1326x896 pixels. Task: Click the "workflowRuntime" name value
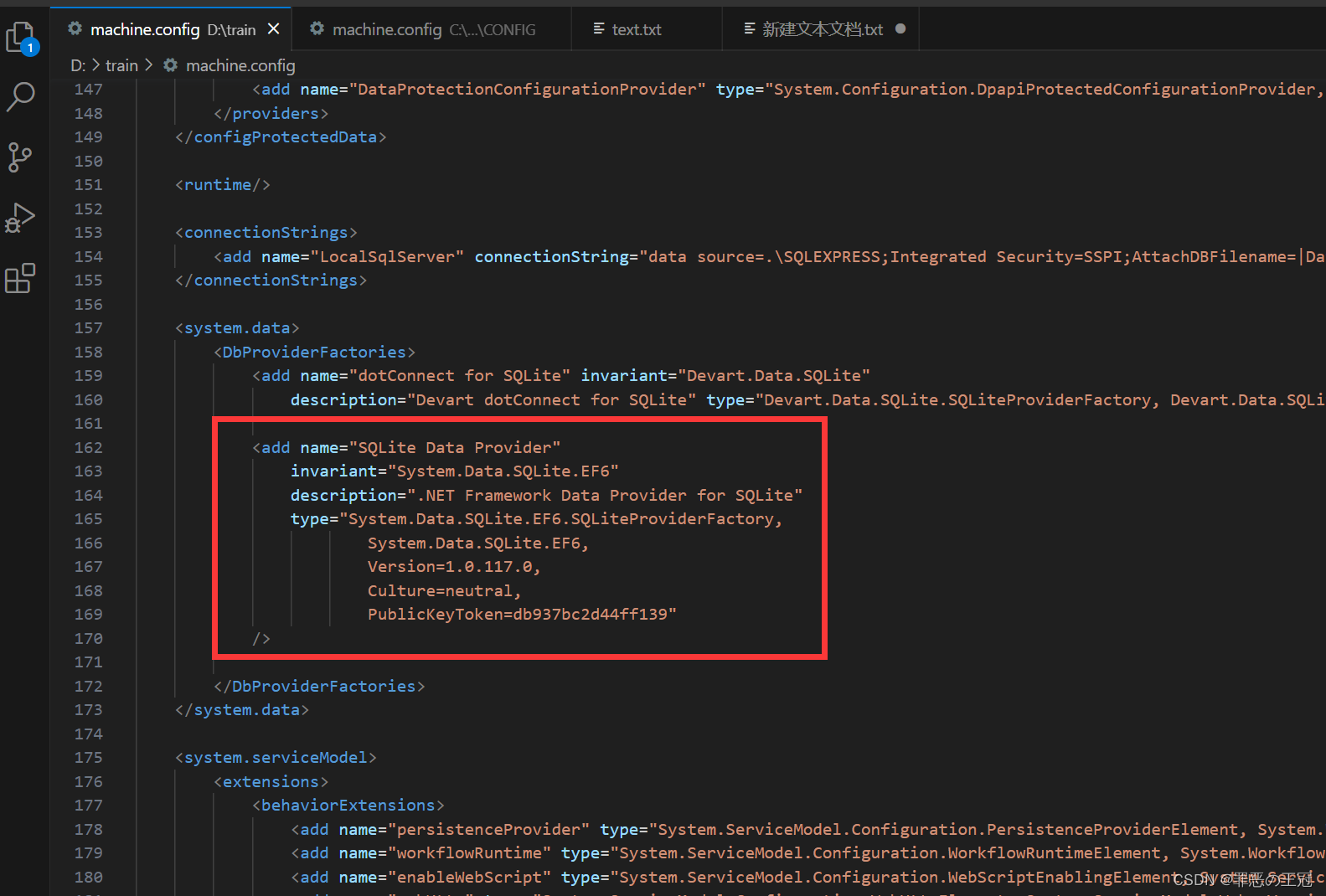469,853
